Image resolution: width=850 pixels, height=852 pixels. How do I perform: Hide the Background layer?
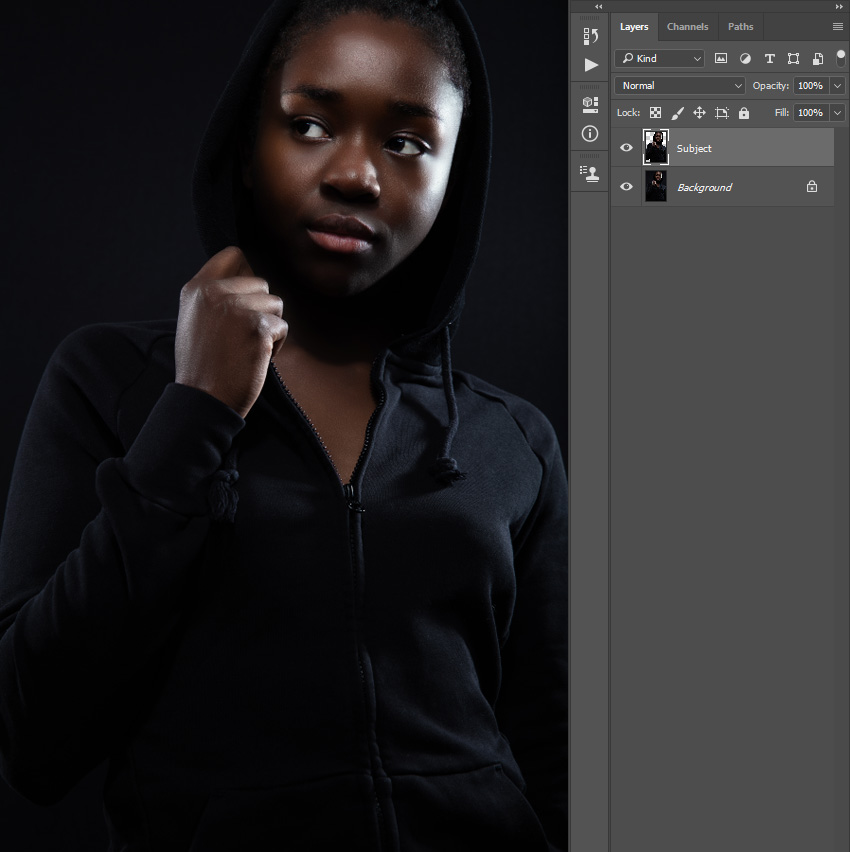(x=626, y=186)
